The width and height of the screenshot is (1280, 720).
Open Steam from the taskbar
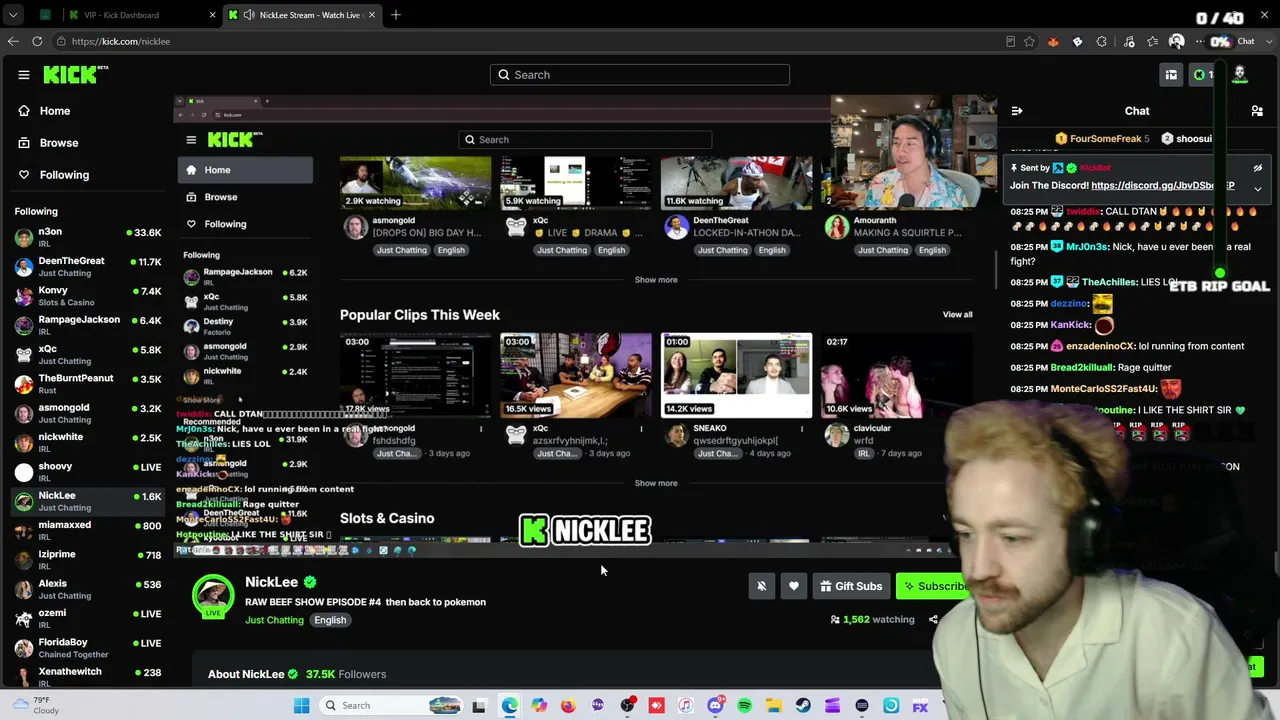pyautogui.click(x=803, y=706)
